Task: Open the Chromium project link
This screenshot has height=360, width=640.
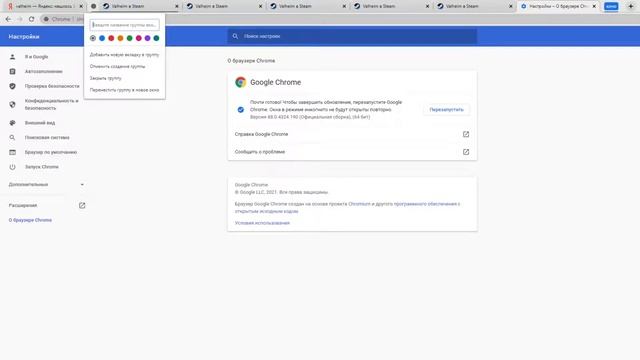Action: (359, 204)
